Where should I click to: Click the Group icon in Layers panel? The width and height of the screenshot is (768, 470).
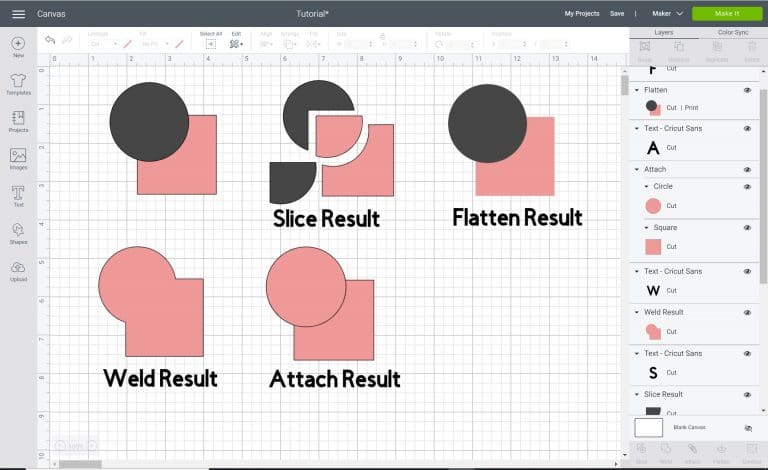(x=645, y=47)
